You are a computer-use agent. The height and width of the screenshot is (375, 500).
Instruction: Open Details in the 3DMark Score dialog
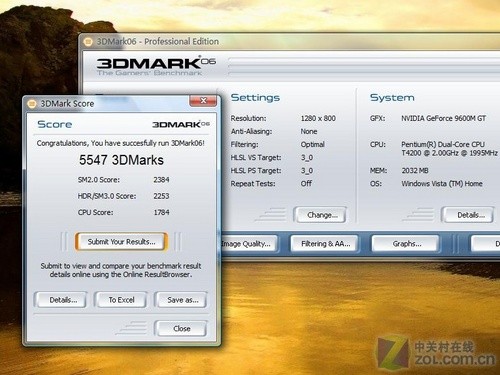(61, 300)
